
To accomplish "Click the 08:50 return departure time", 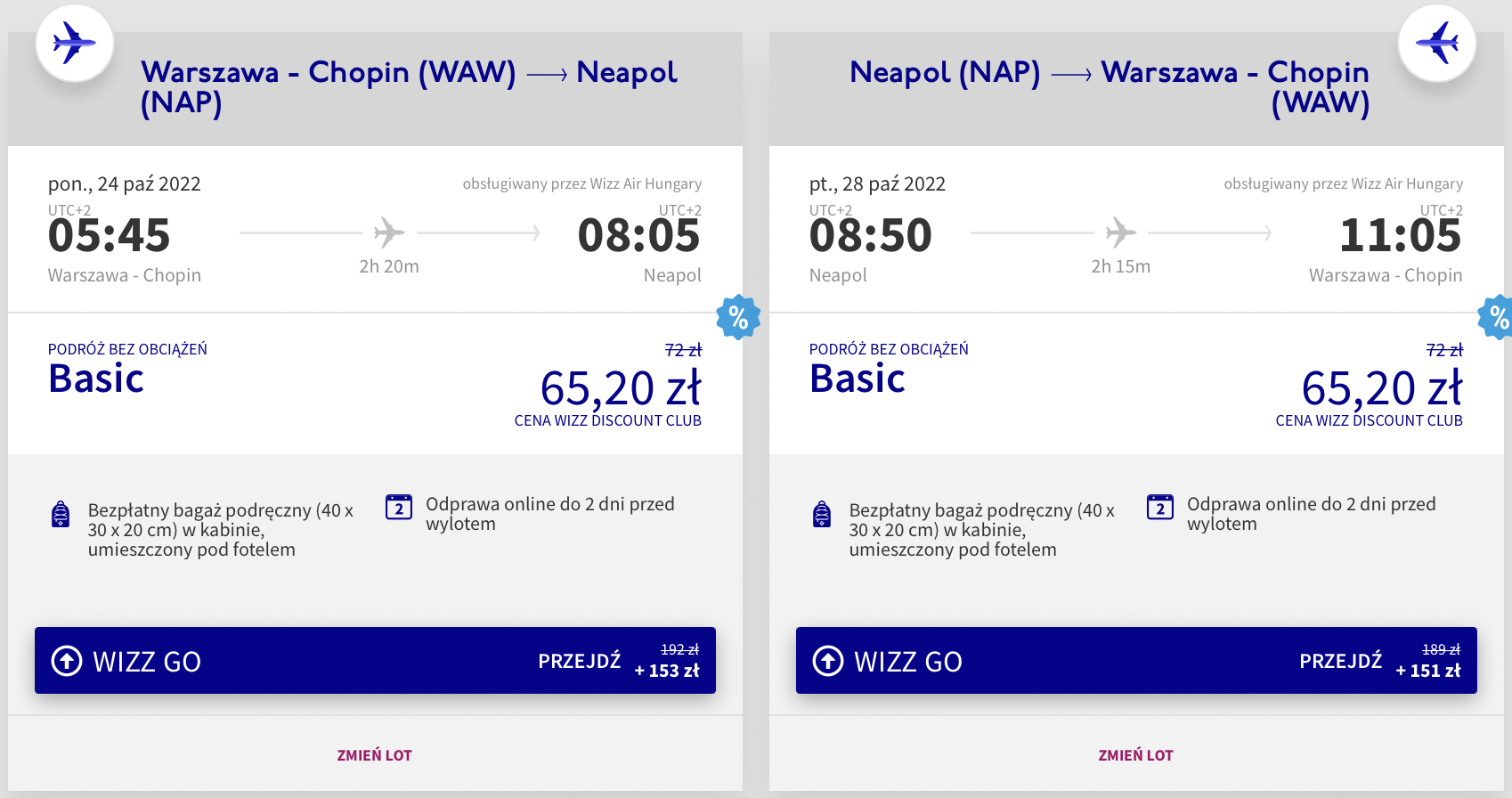I will click(x=870, y=236).
